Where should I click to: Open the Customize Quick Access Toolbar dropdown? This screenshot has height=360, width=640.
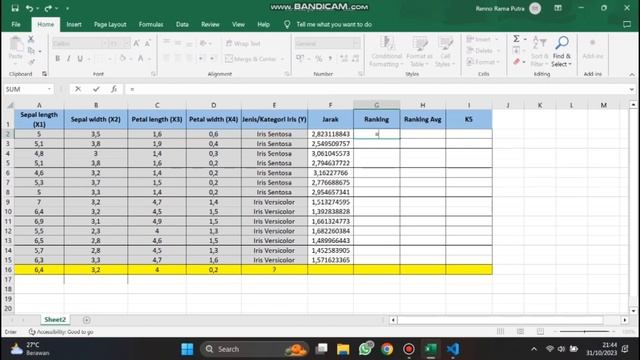pos(67,8)
